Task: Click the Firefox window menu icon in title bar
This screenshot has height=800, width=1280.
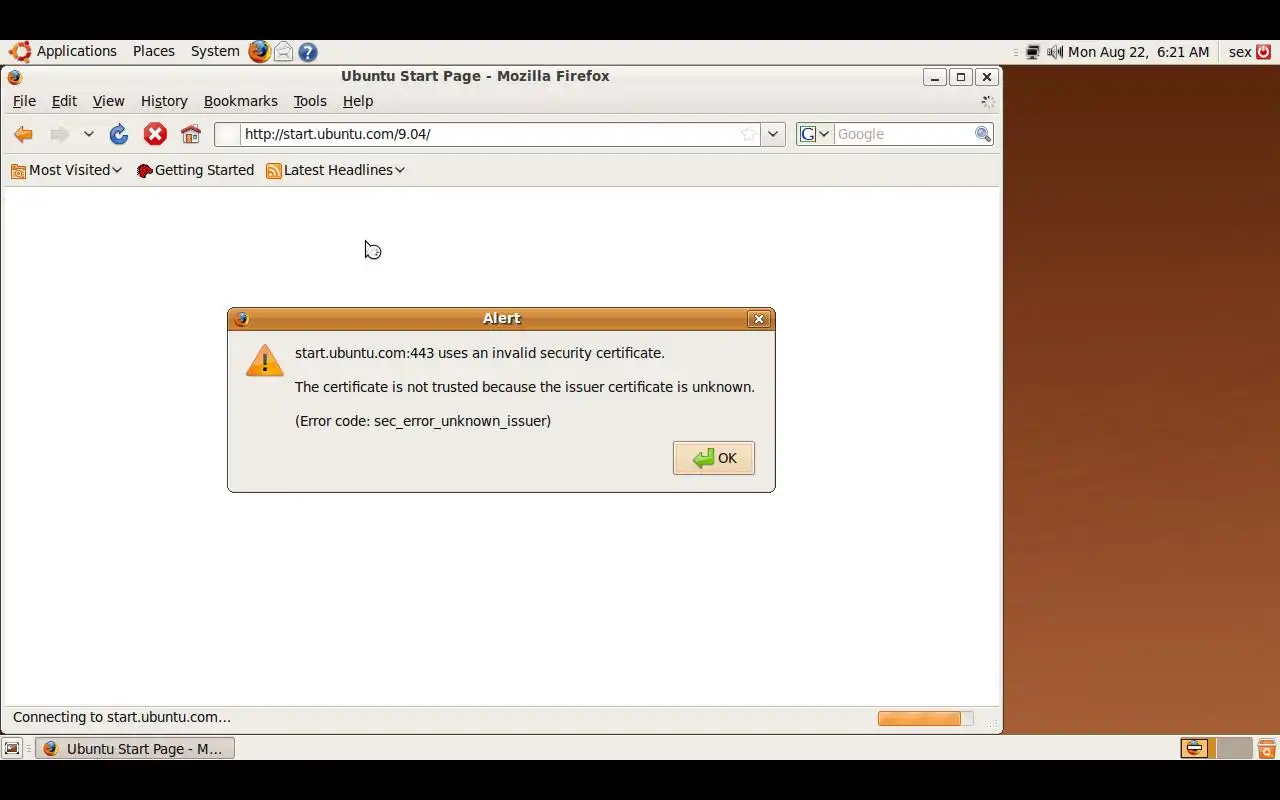Action: [14, 77]
